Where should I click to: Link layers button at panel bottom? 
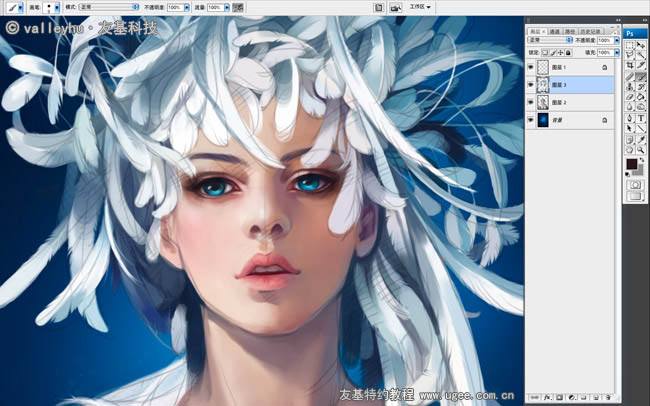(535, 397)
